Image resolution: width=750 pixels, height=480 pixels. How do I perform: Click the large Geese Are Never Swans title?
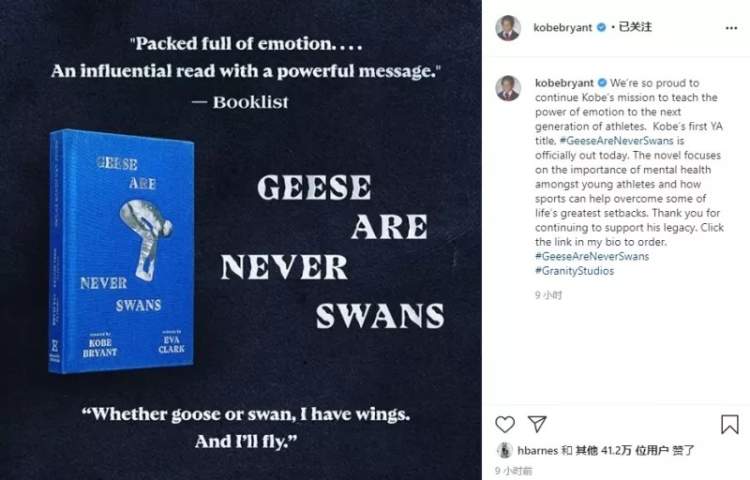coord(332,251)
